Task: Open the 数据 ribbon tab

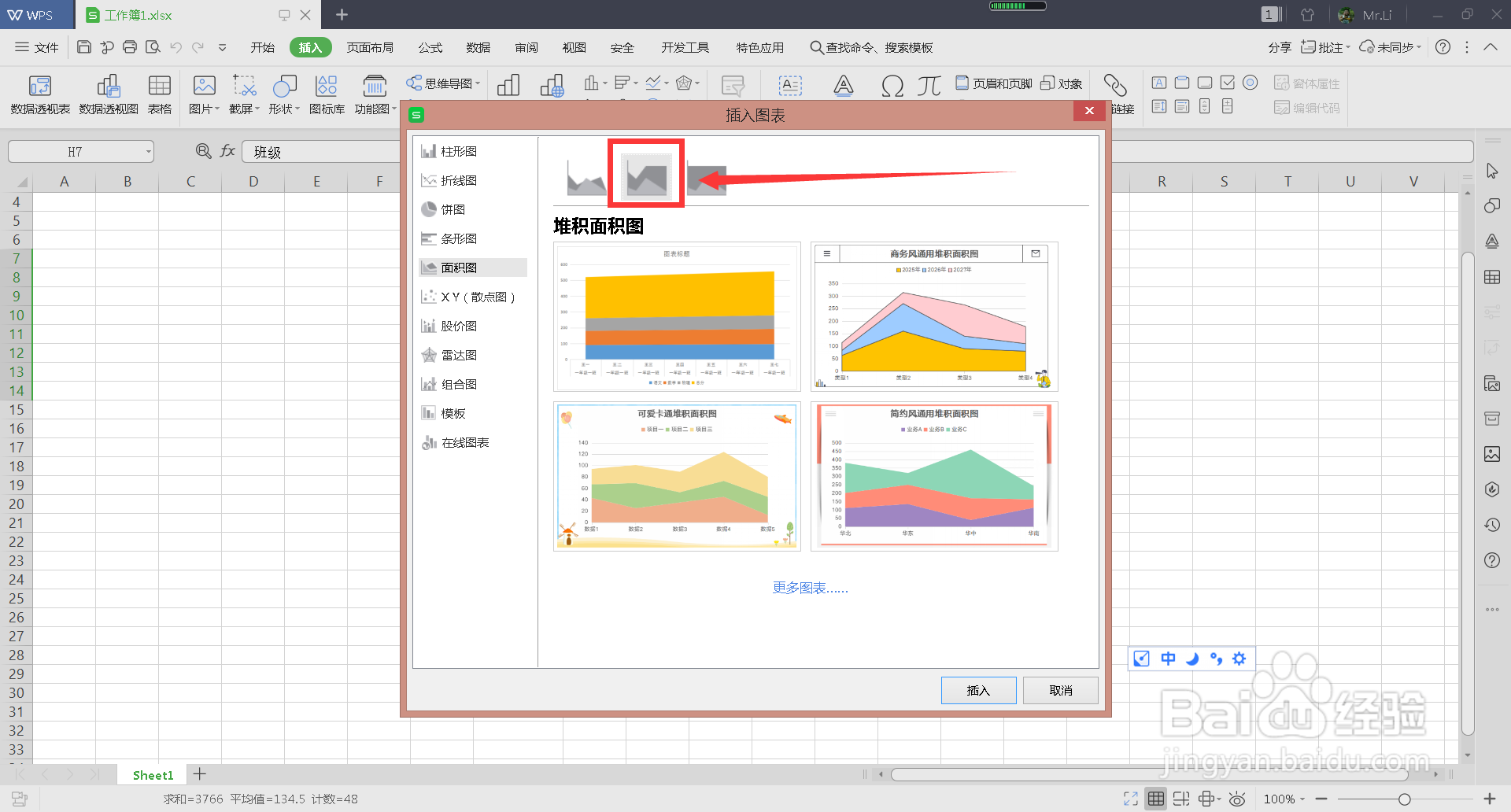Action: tap(478, 47)
